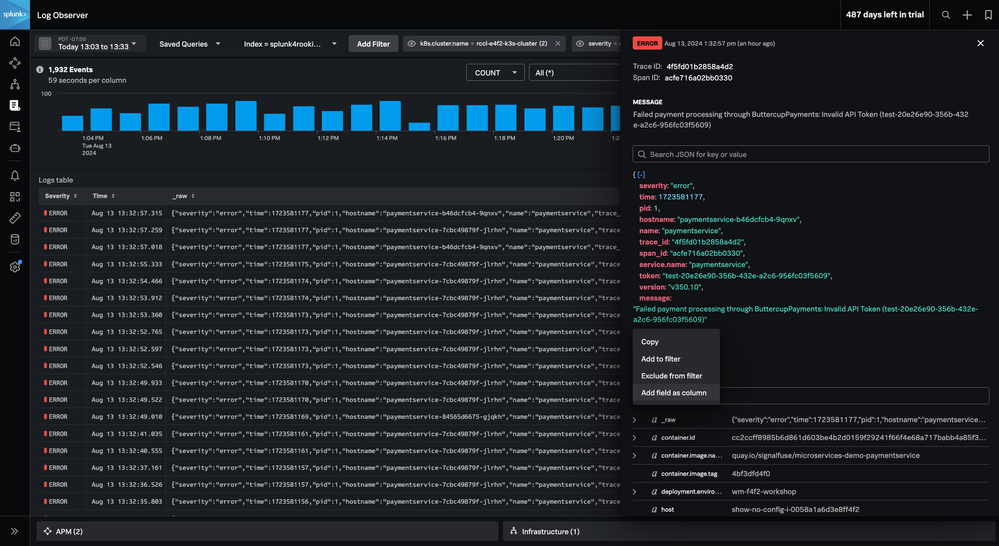Select 'Add field as column' menu item
The image size is (999, 546).
pyautogui.click(x=674, y=393)
